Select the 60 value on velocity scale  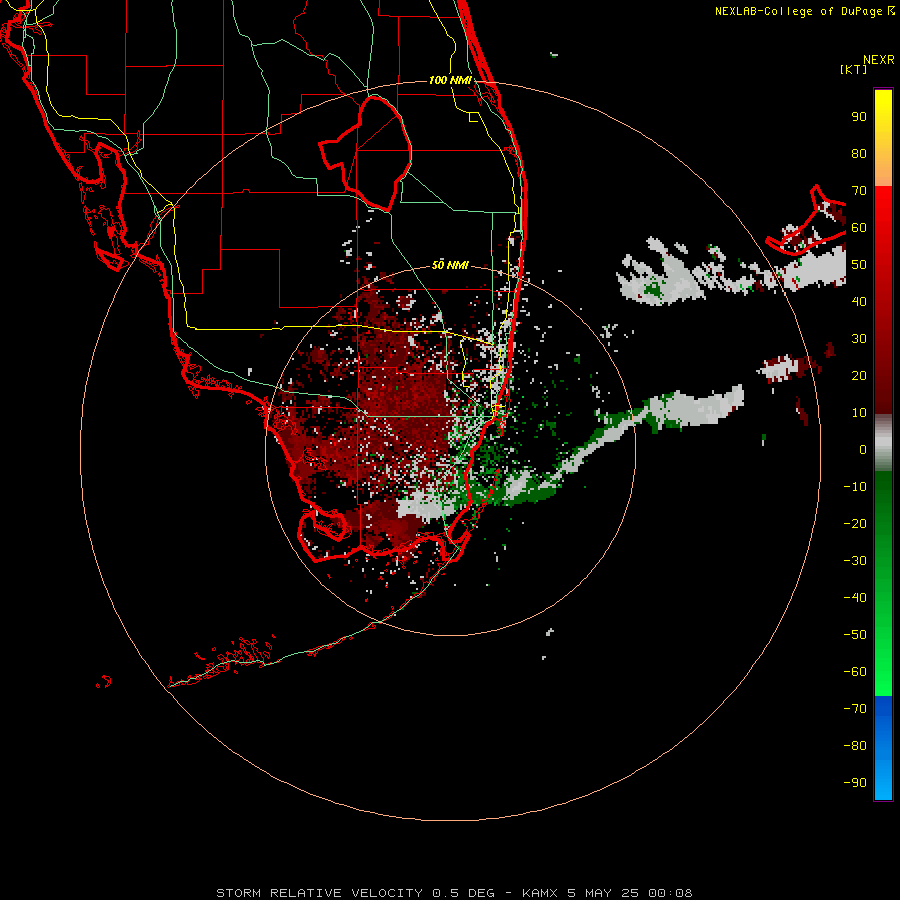click(x=859, y=228)
